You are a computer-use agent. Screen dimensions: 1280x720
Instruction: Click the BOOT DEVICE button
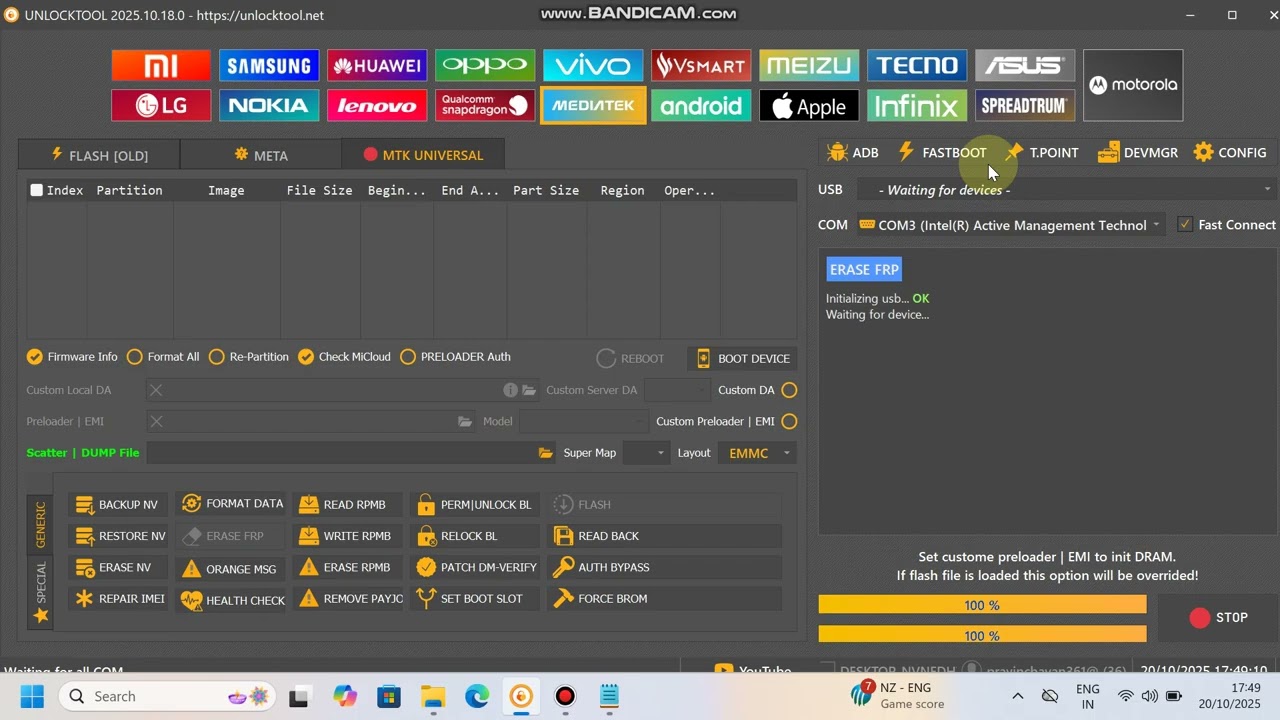pyautogui.click(x=743, y=358)
